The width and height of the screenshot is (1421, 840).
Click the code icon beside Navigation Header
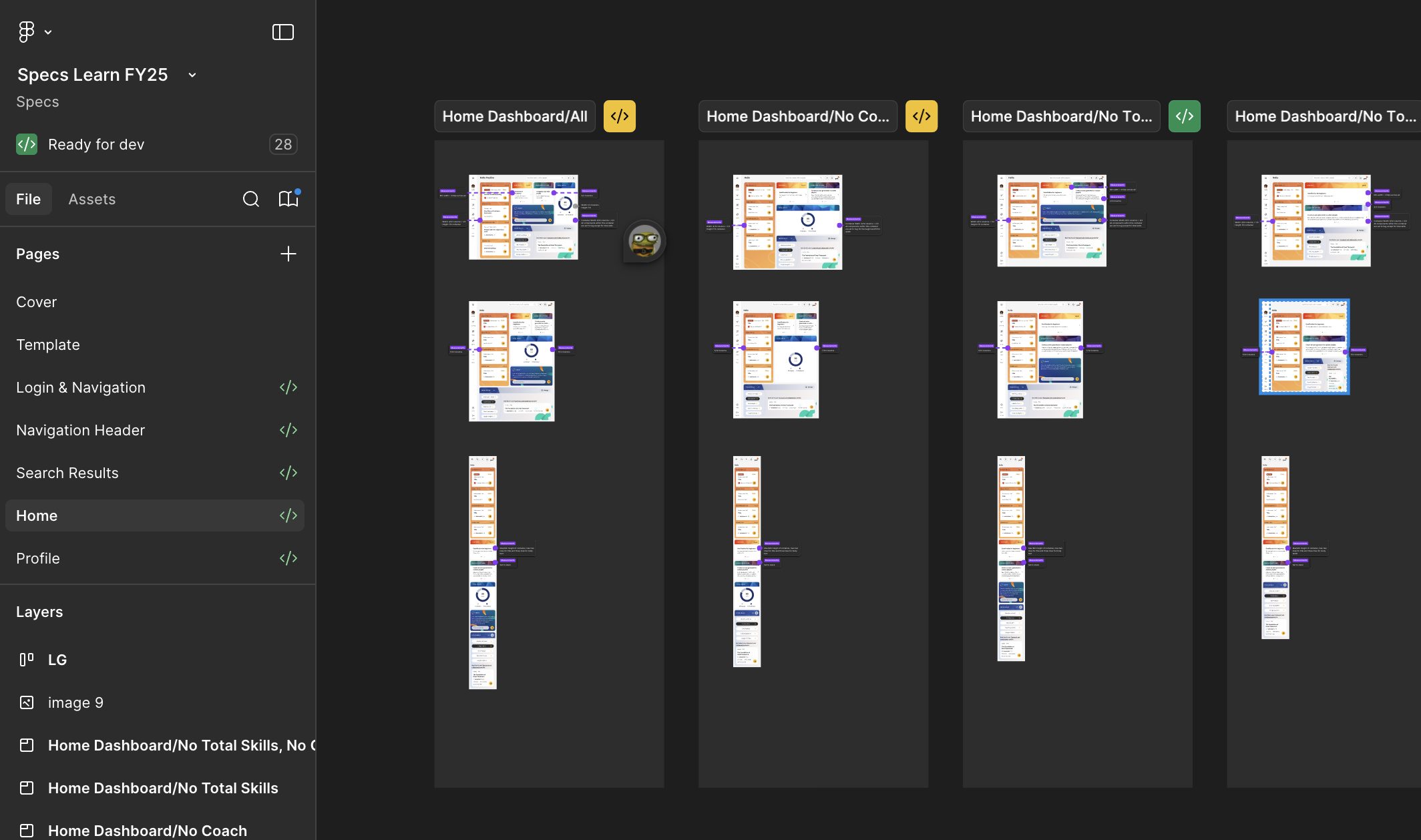(x=288, y=429)
